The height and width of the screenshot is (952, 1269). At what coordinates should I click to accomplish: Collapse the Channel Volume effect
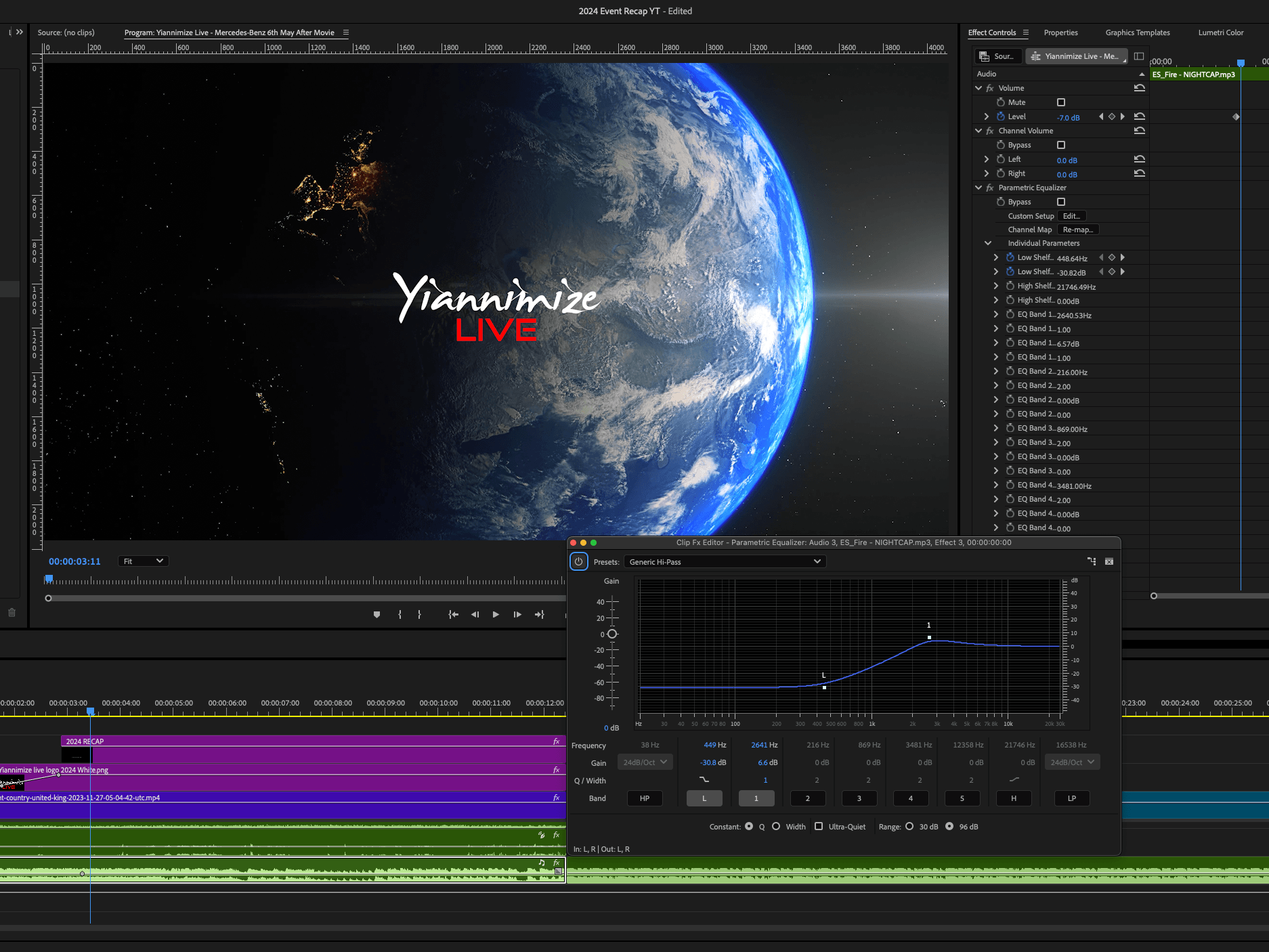coord(978,131)
